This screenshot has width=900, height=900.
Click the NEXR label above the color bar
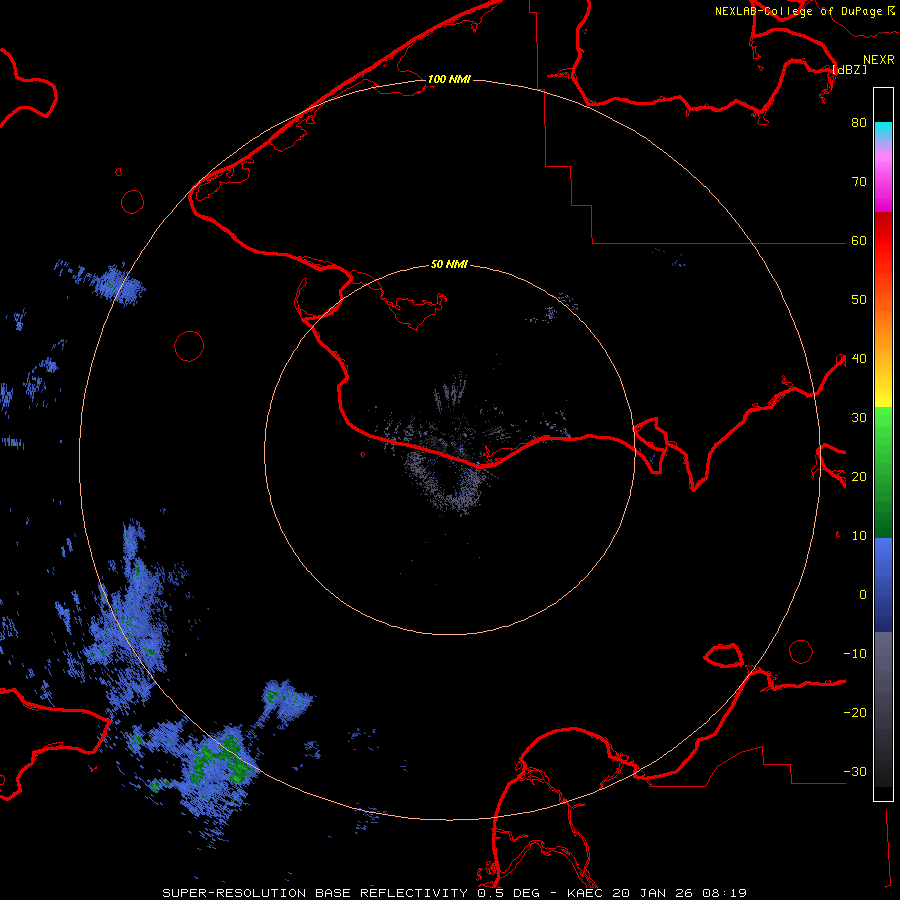click(879, 60)
